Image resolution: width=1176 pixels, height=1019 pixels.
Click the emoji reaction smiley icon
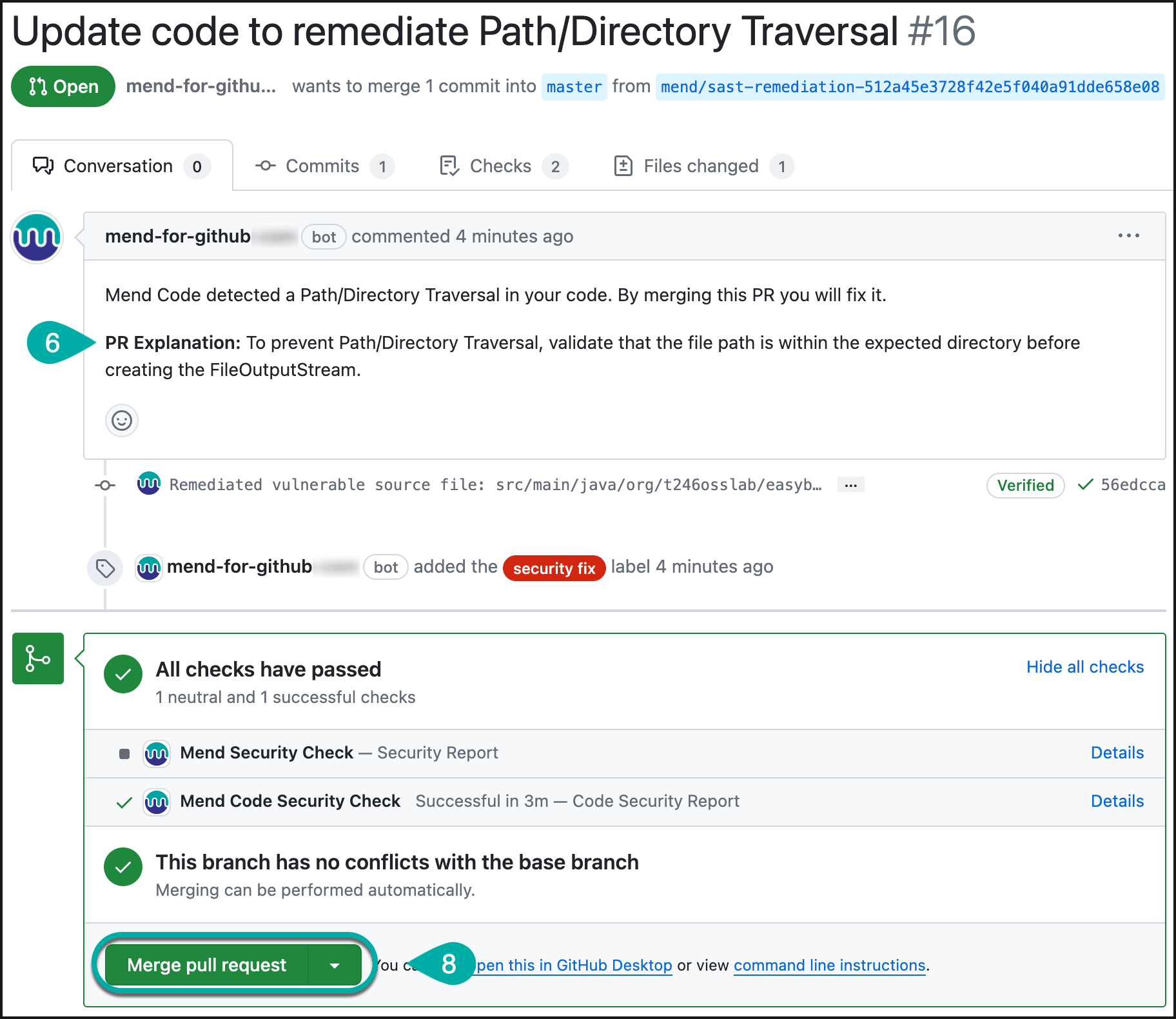click(x=122, y=420)
